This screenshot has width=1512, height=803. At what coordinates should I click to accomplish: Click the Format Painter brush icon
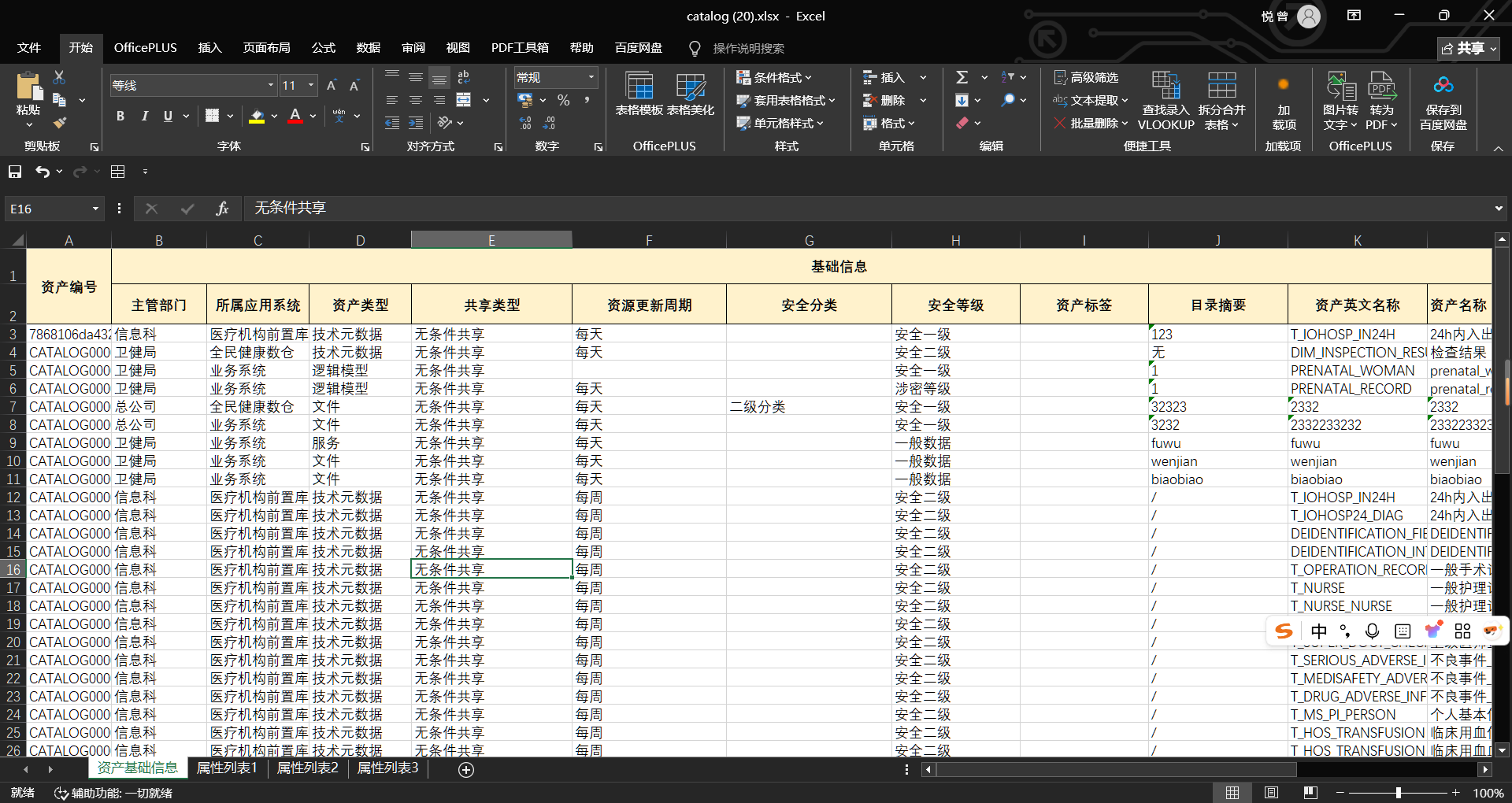(60, 123)
